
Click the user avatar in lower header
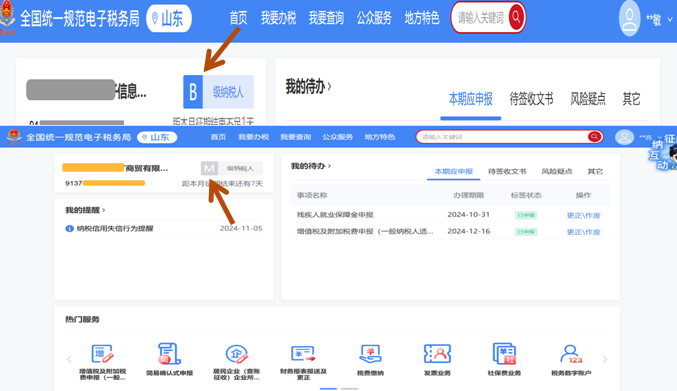pyautogui.click(x=624, y=137)
